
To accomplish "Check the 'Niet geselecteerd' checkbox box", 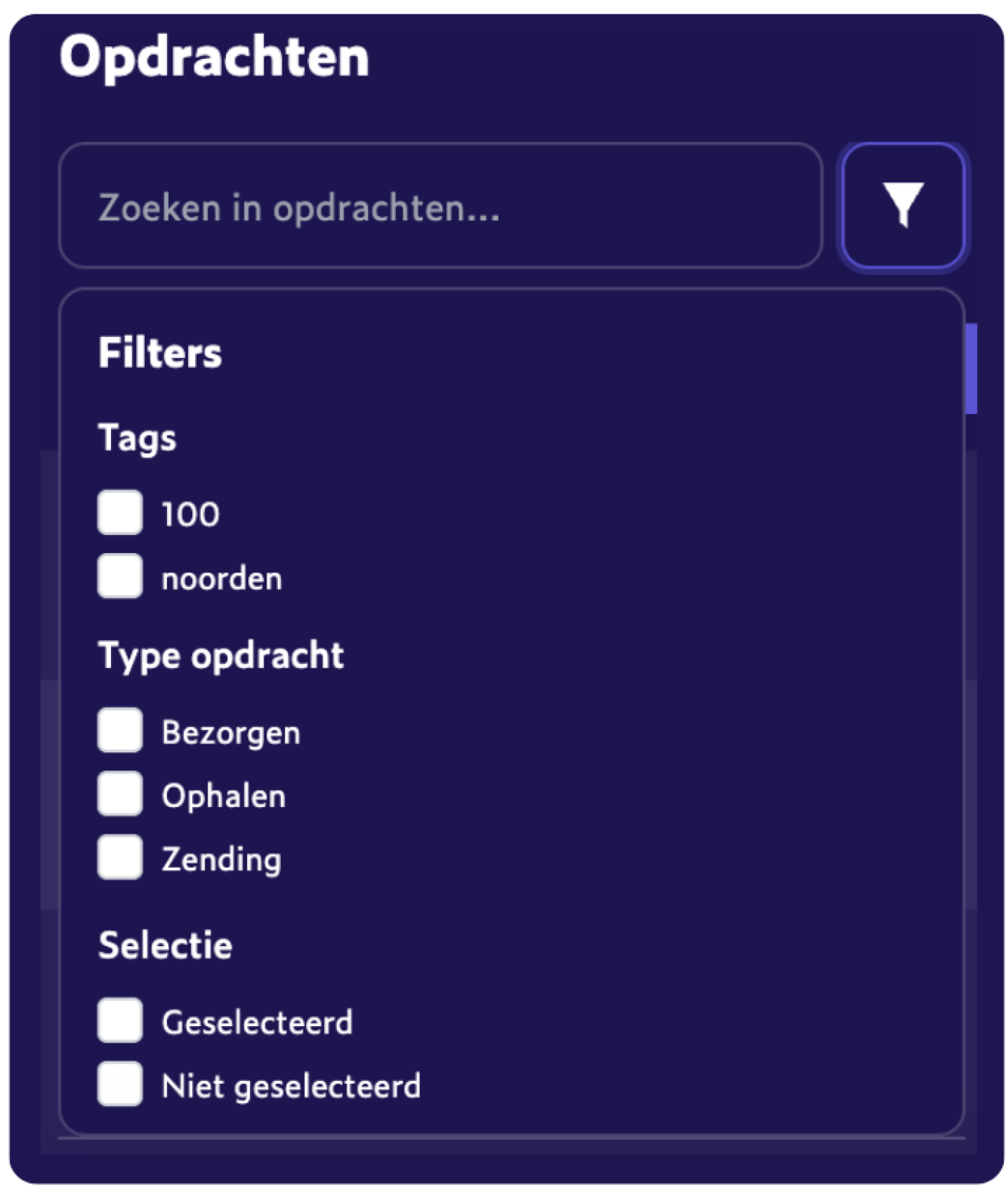I will (120, 1084).
